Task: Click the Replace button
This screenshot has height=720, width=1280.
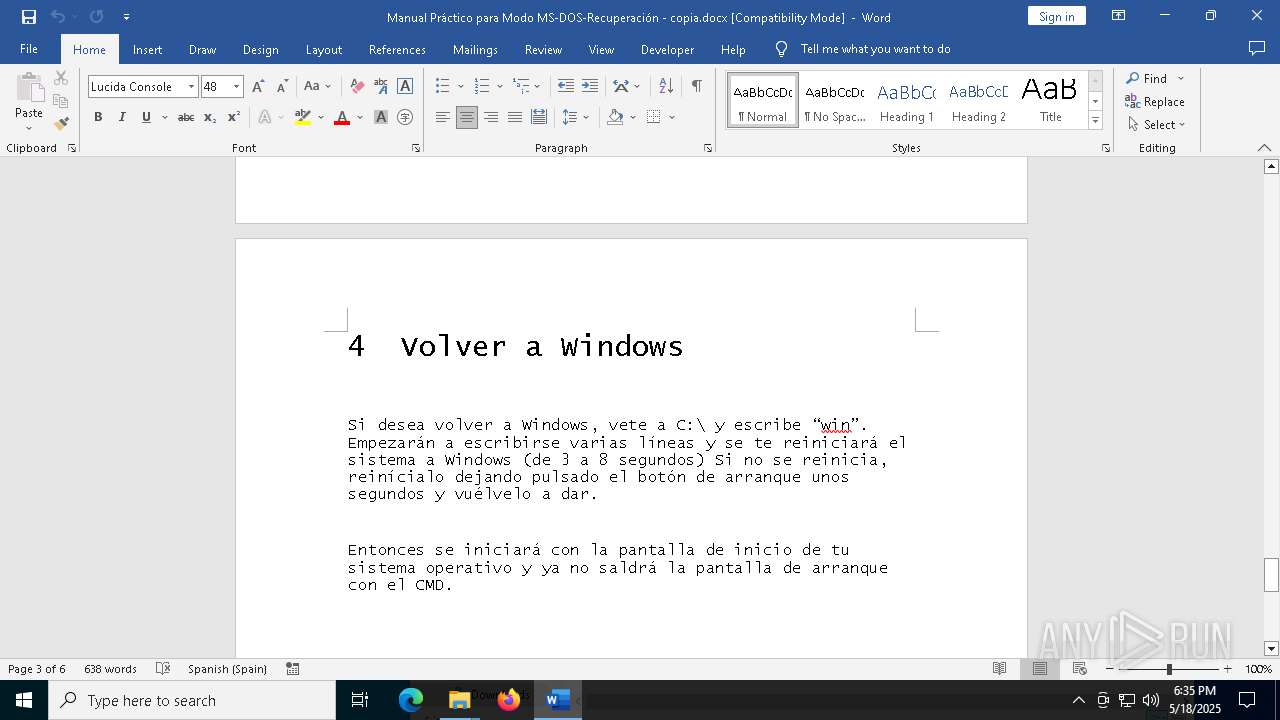Action: click(x=1155, y=101)
